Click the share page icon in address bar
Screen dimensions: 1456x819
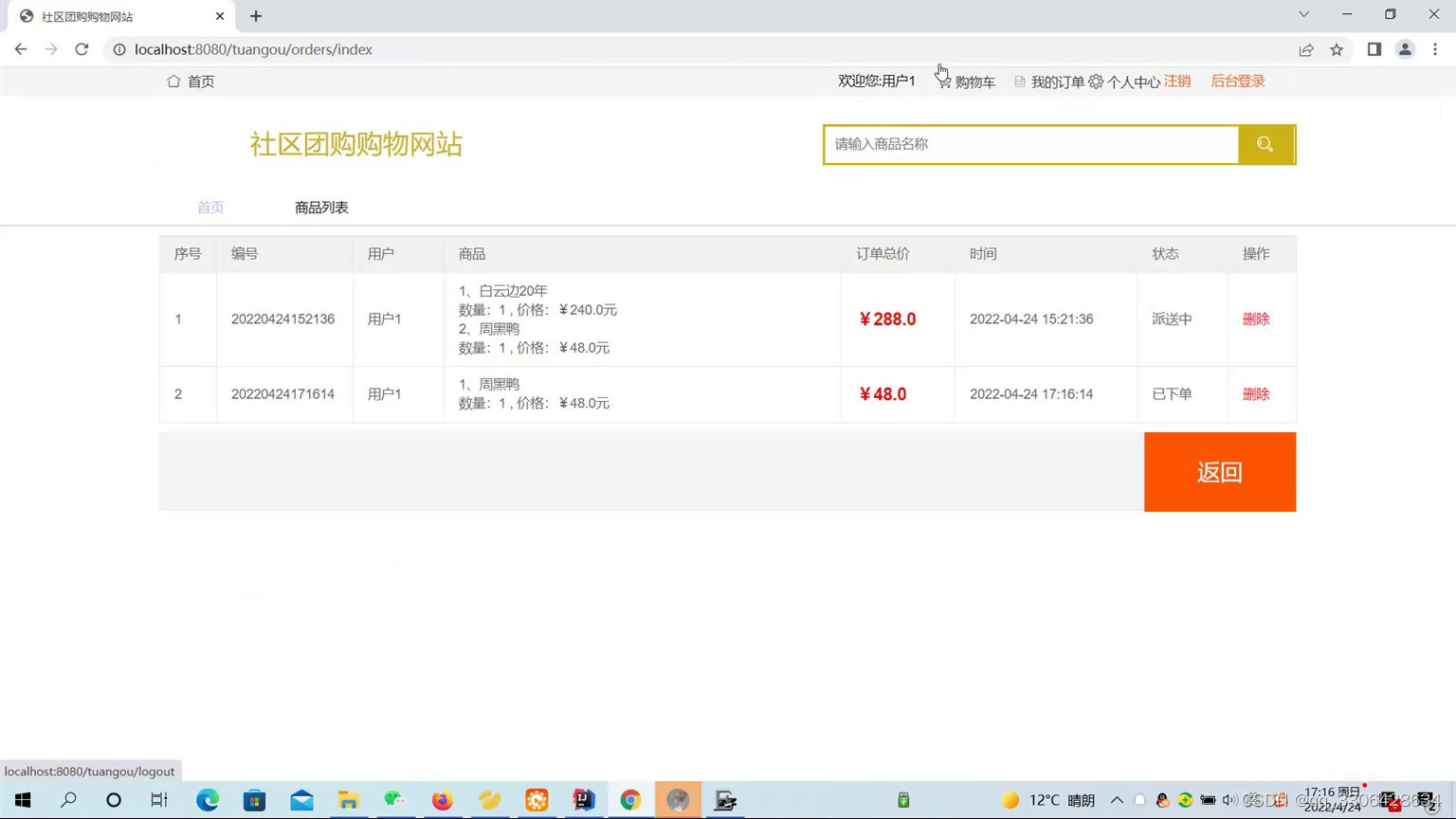pos(1306,49)
